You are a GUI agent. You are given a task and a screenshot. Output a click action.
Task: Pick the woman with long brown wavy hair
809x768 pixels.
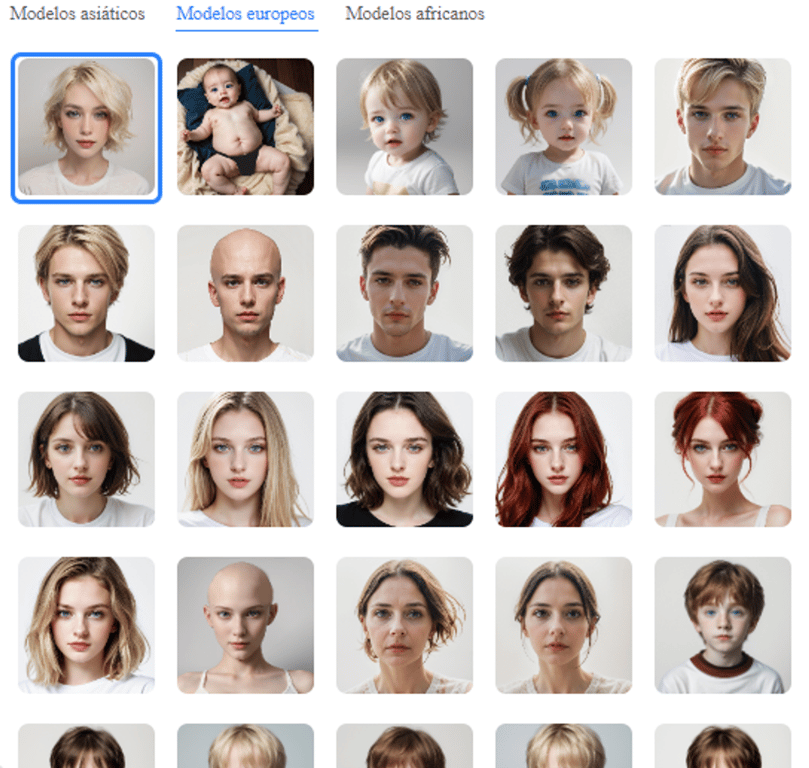(723, 293)
